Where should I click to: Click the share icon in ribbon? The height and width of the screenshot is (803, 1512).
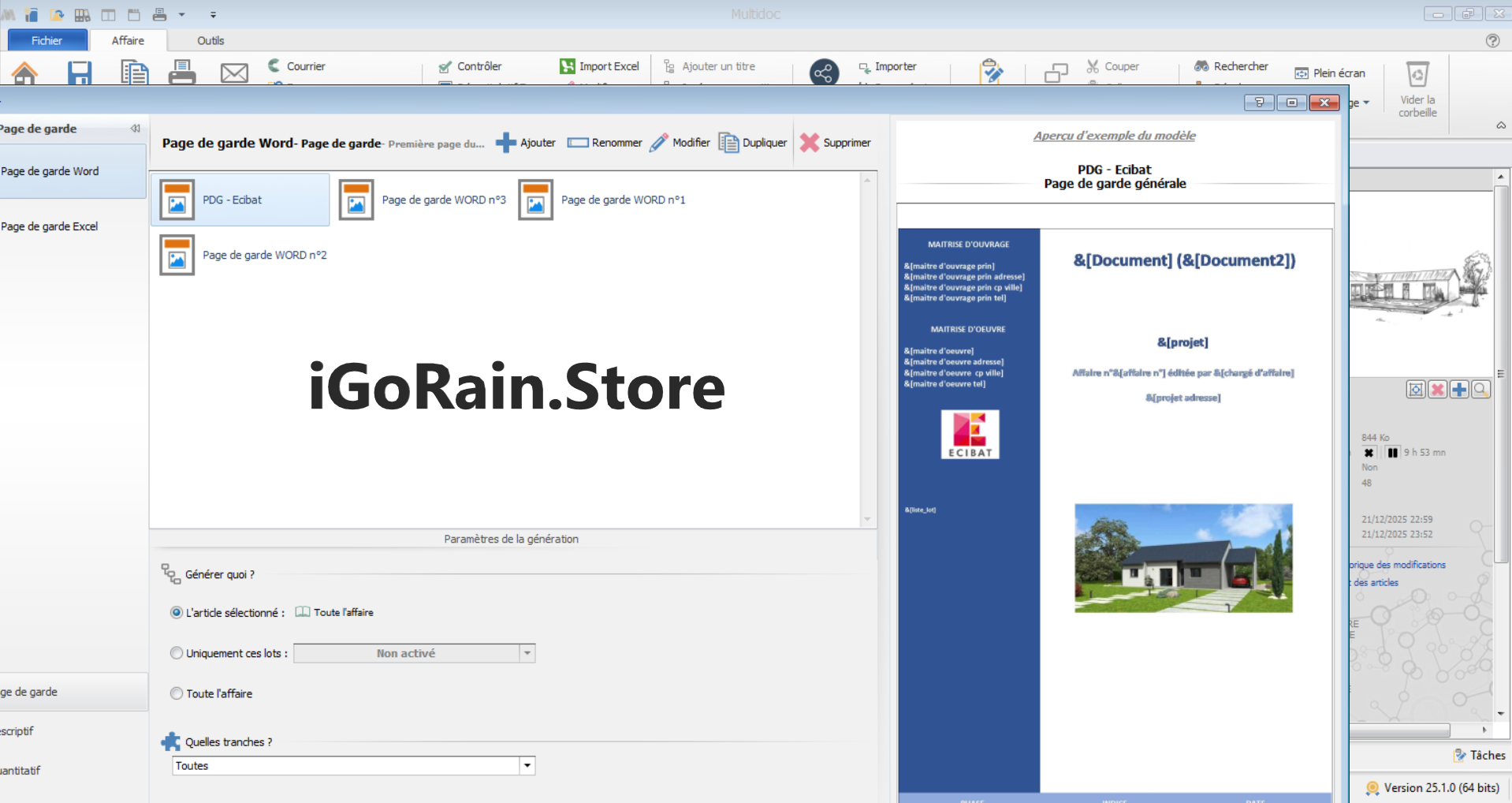[x=824, y=73]
